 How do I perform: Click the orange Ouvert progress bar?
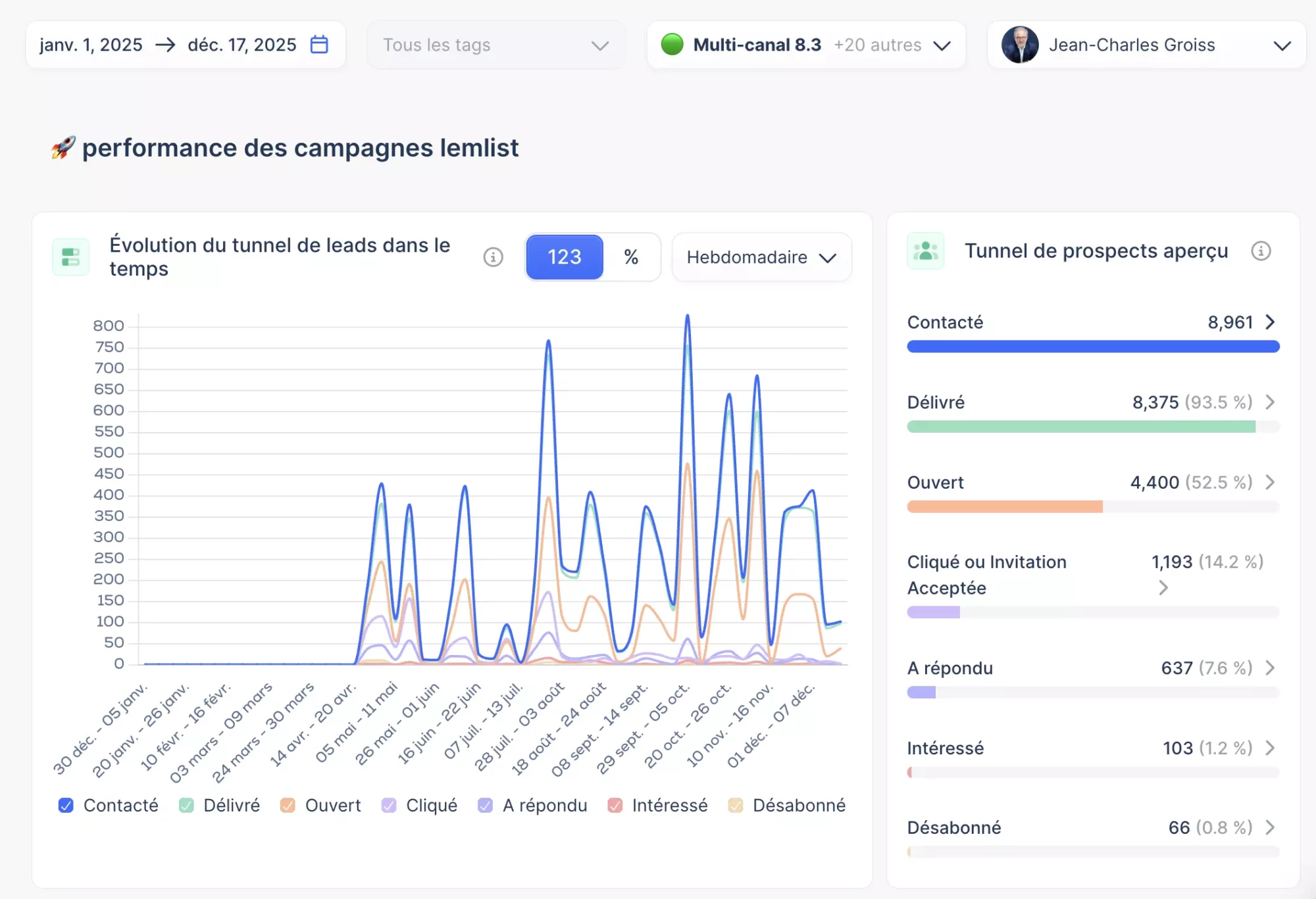[x=1005, y=506]
